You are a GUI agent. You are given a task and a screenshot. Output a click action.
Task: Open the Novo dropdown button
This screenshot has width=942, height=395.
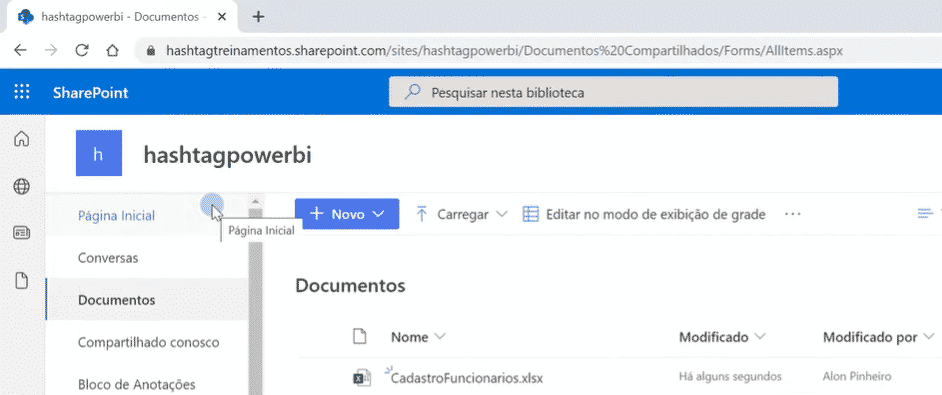tap(347, 214)
